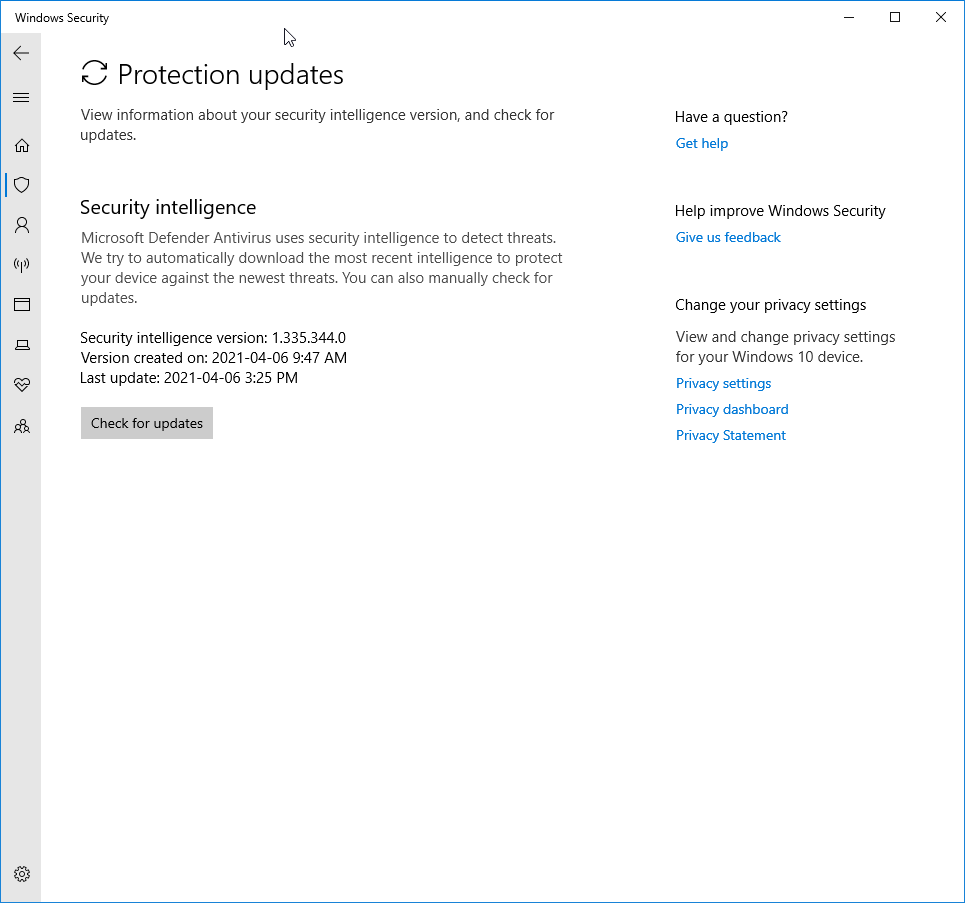The image size is (965, 903).
Task: Open the Privacy dashboard link
Action: click(732, 409)
